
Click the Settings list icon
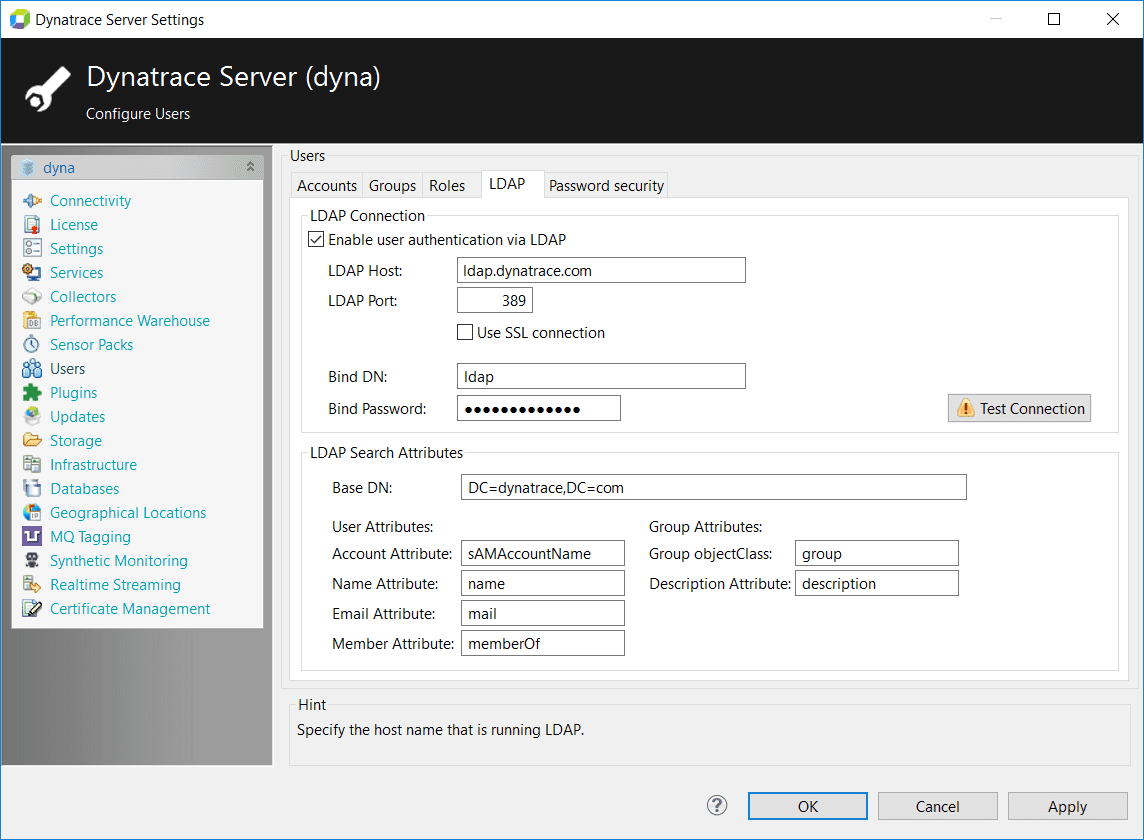[x=32, y=249]
